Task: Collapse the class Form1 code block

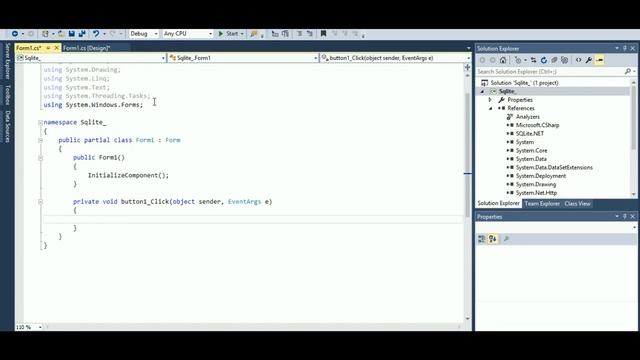Action: tap(40, 140)
